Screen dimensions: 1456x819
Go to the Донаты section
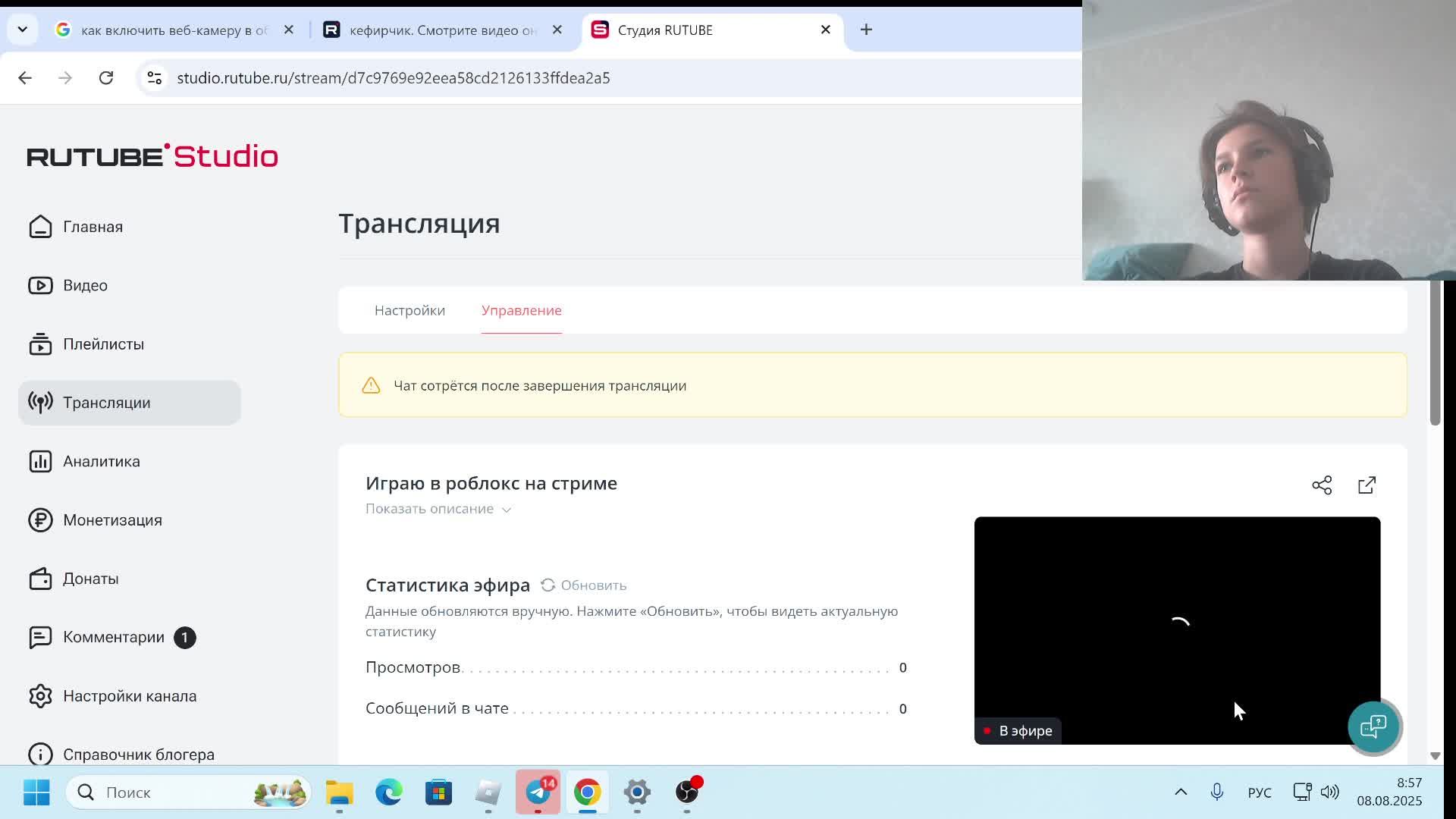coord(90,579)
